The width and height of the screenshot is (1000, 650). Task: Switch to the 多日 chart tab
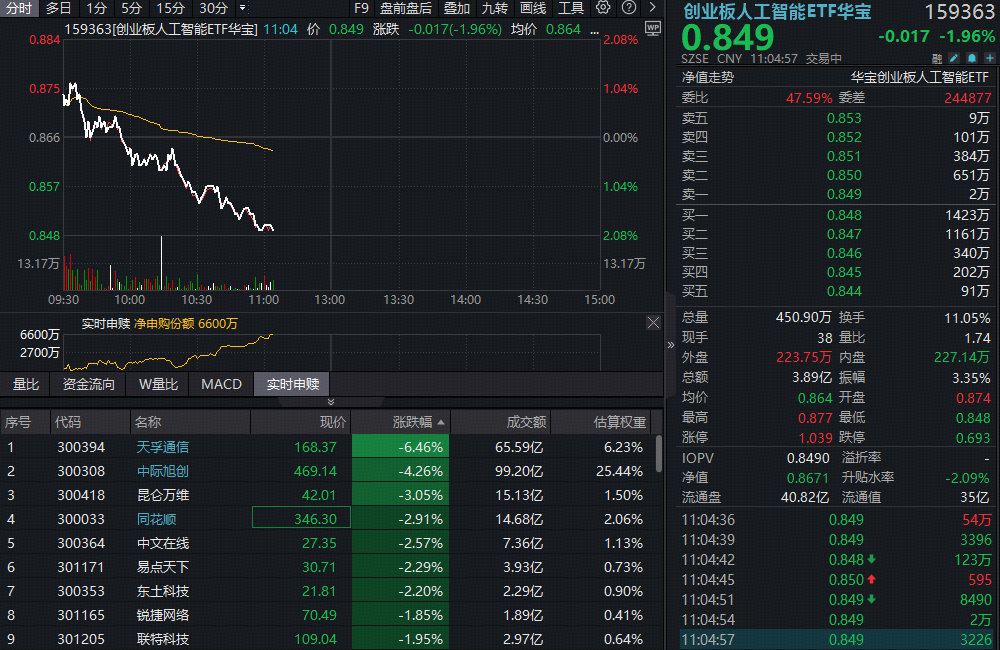[x=58, y=8]
